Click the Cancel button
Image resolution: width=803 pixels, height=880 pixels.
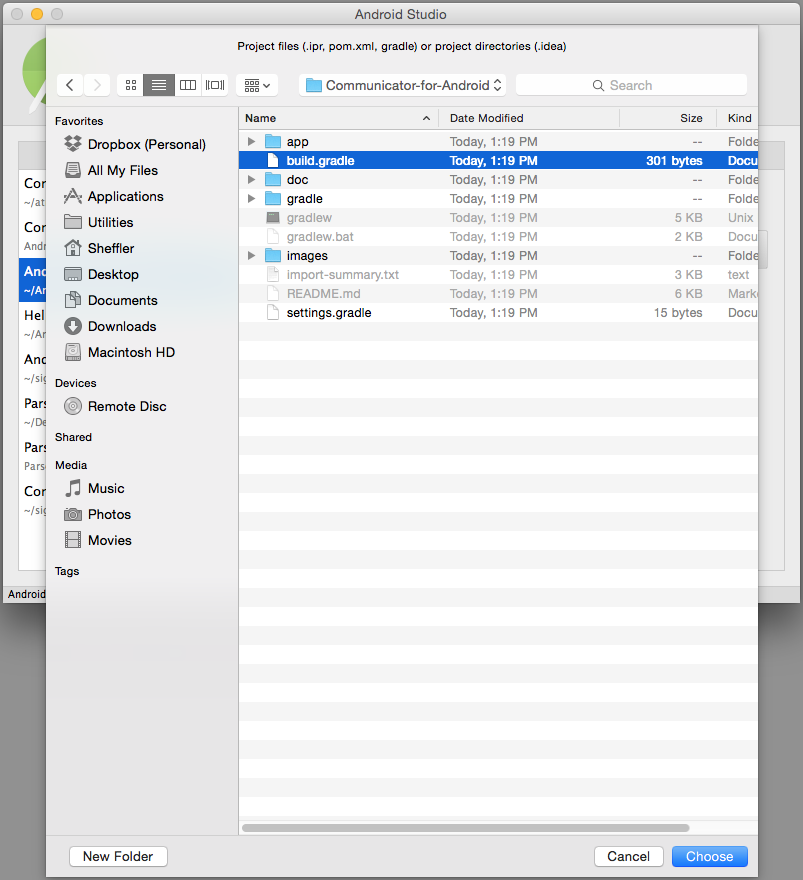[x=628, y=856]
